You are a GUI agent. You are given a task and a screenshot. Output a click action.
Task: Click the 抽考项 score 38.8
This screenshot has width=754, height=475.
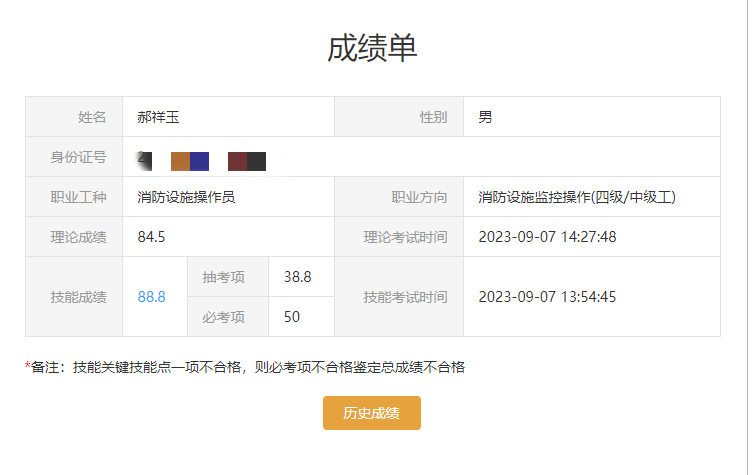point(297,277)
